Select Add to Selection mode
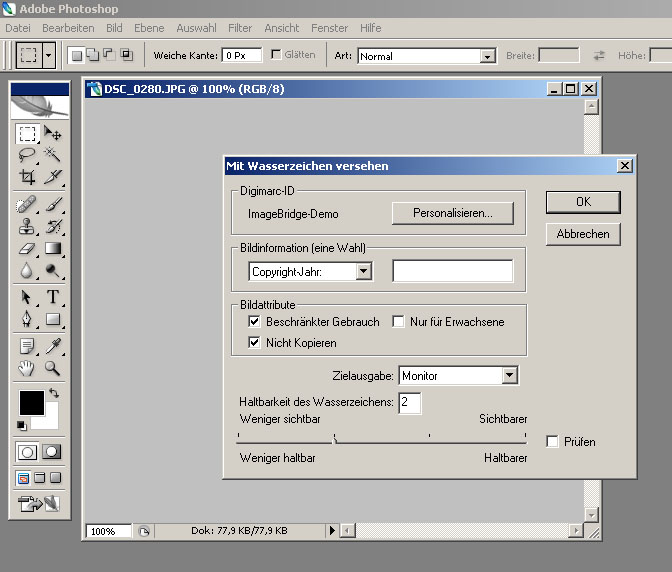 pyautogui.click(x=93, y=55)
